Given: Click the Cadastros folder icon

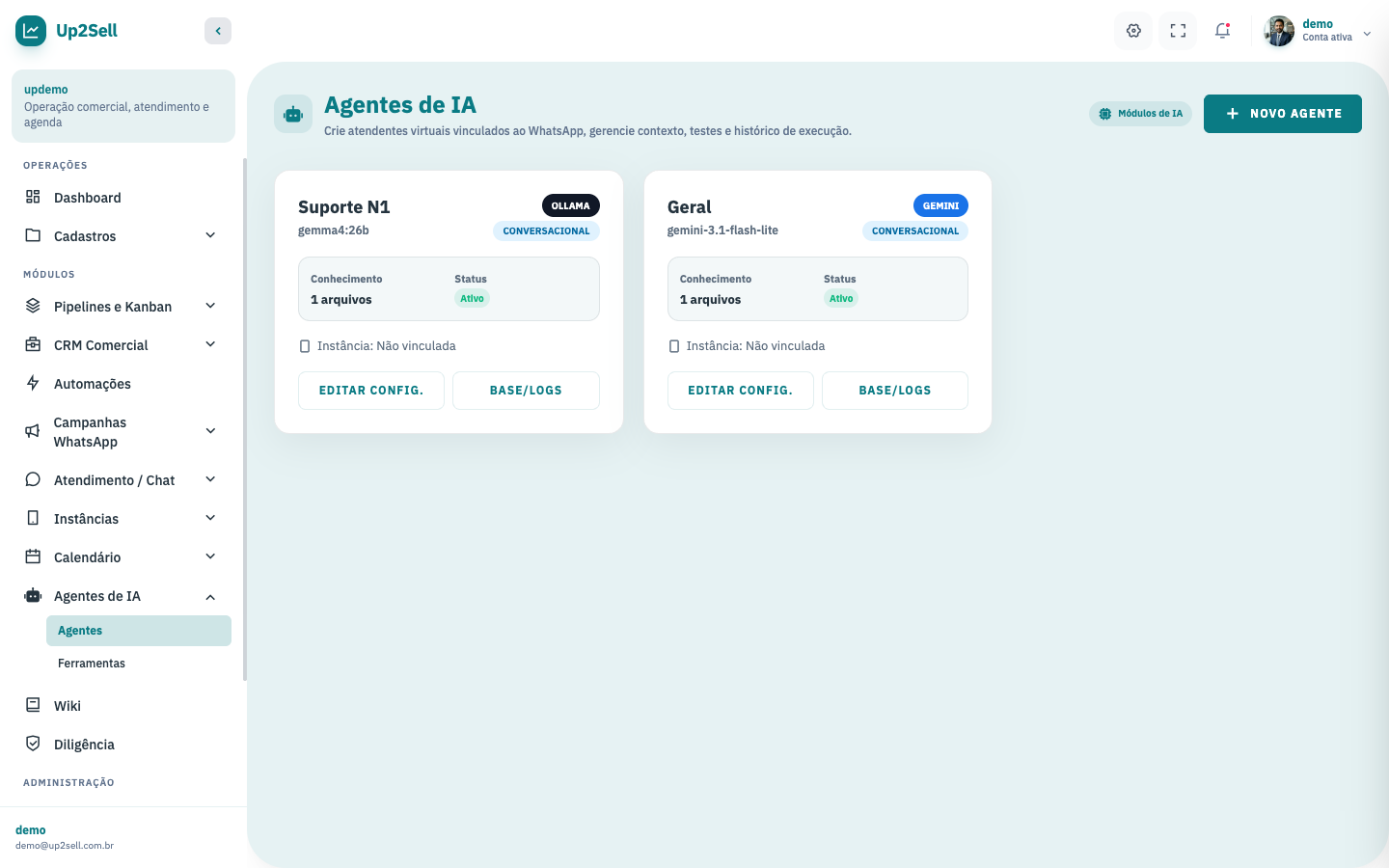Looking at the screenshot, I should click(33, 235).
